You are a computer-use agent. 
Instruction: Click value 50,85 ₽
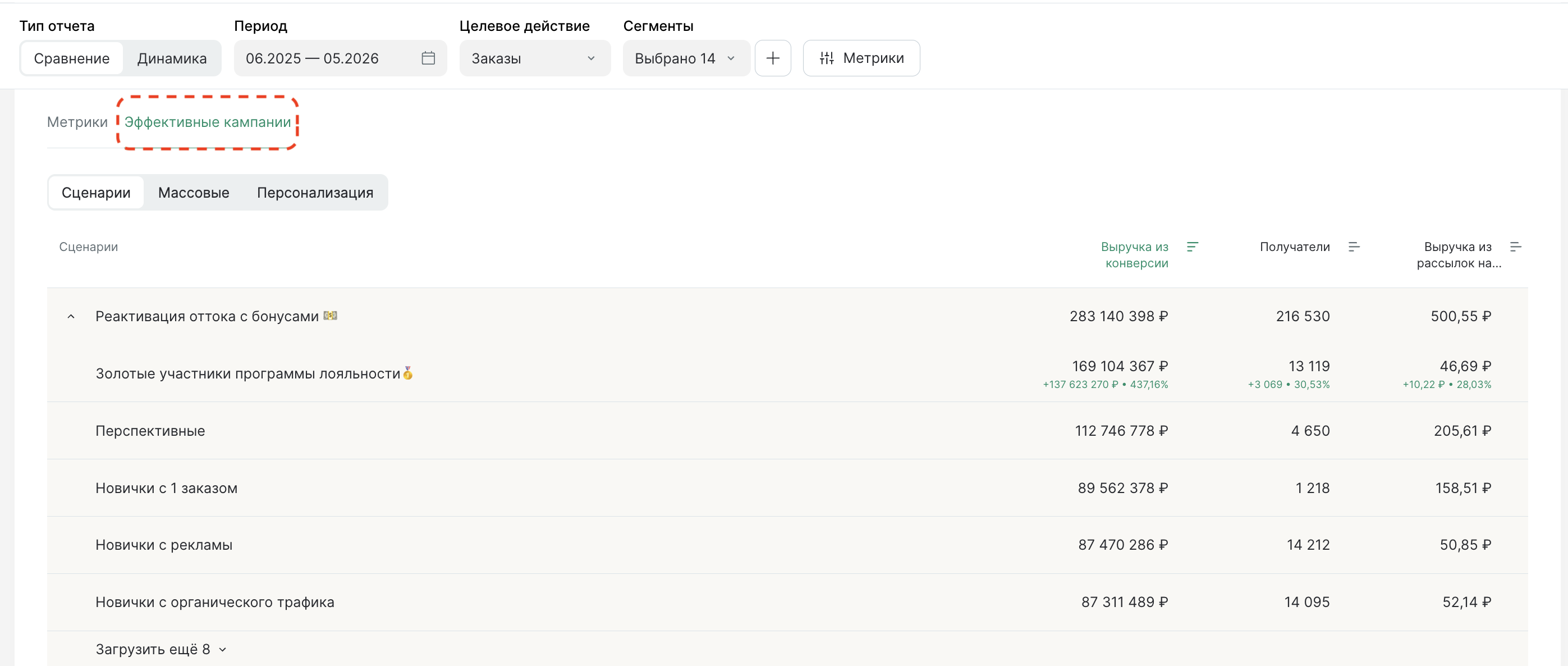1465,545
